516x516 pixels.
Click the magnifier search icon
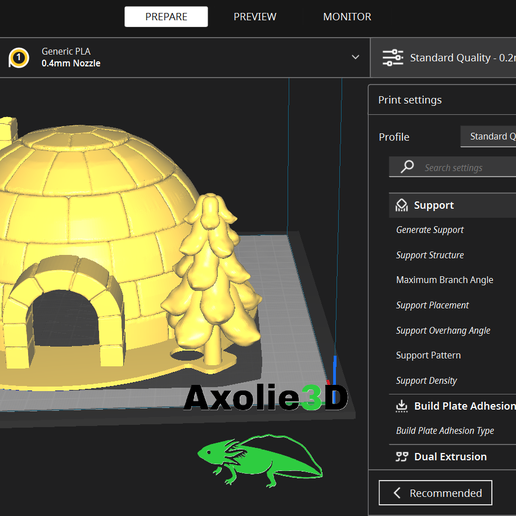pos(407,166)
